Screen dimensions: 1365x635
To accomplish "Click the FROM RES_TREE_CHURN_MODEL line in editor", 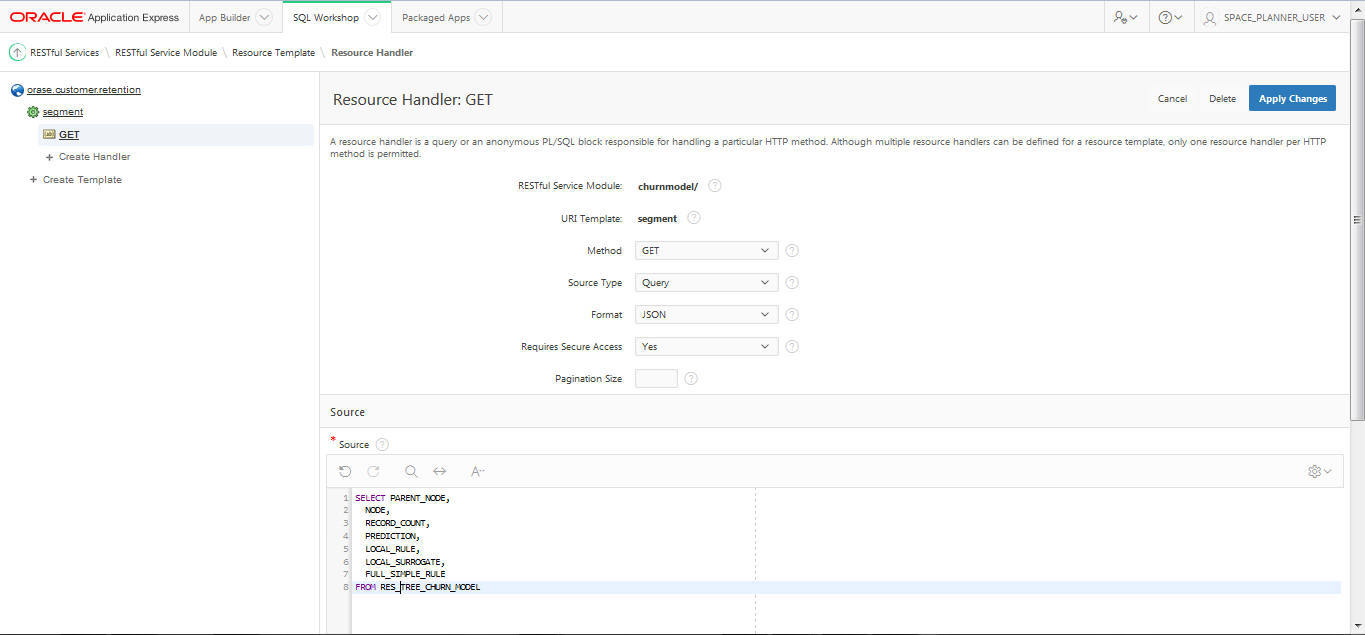I will 418,587.
